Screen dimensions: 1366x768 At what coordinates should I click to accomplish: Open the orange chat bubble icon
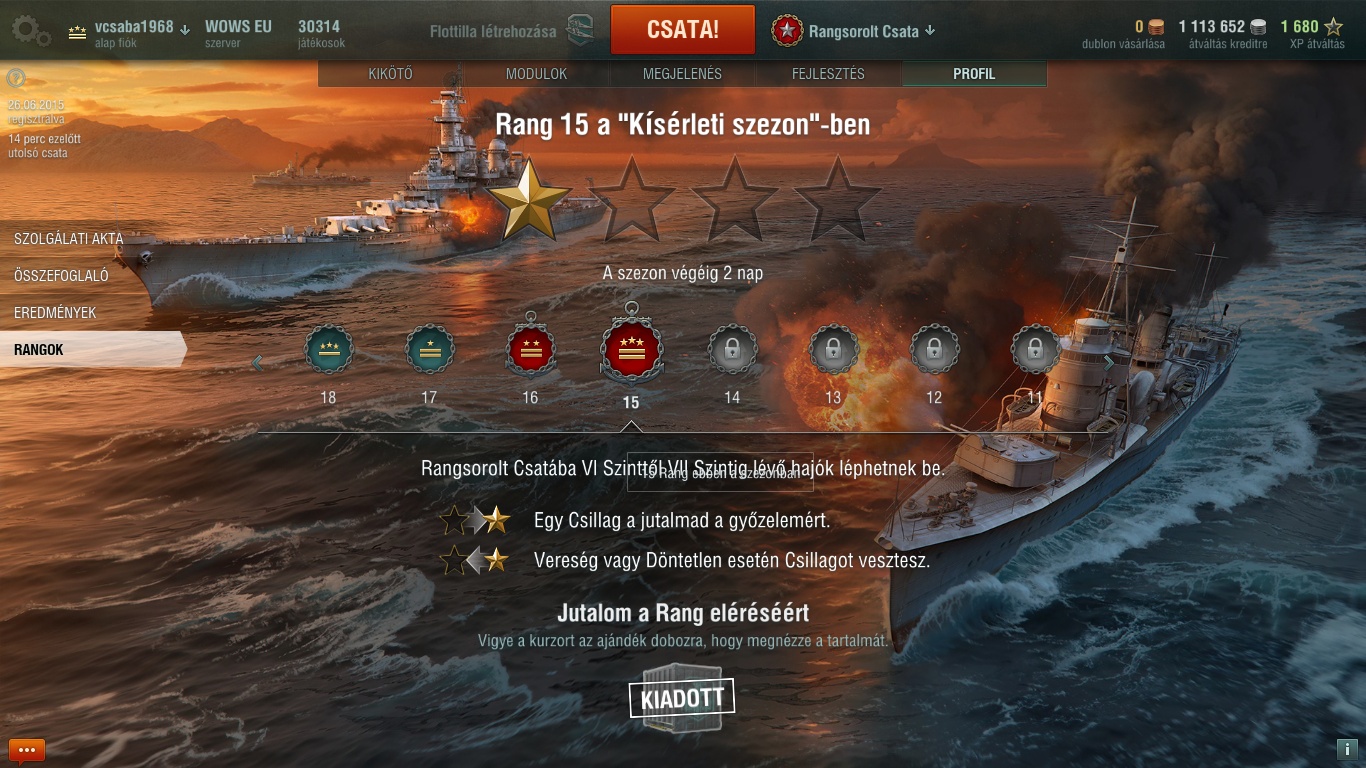27,750
